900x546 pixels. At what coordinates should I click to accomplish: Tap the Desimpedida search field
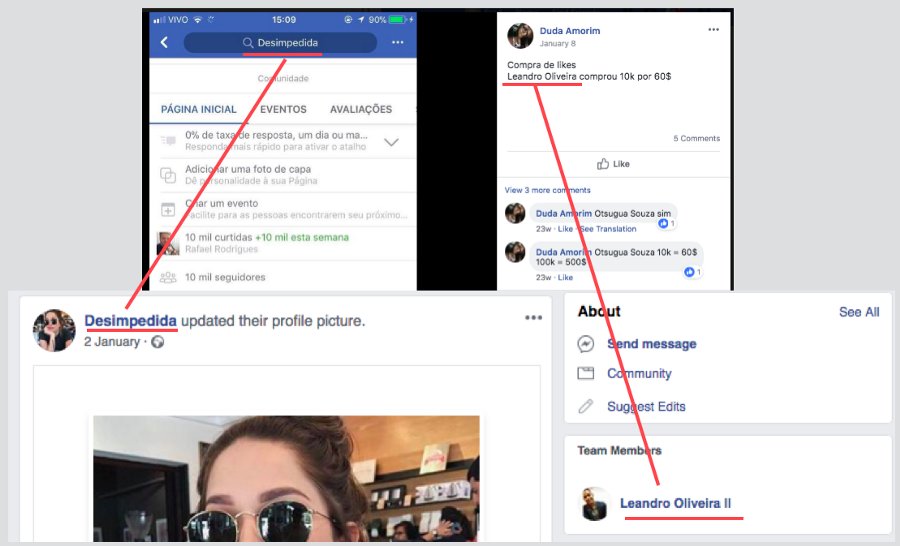click(280, 42)
